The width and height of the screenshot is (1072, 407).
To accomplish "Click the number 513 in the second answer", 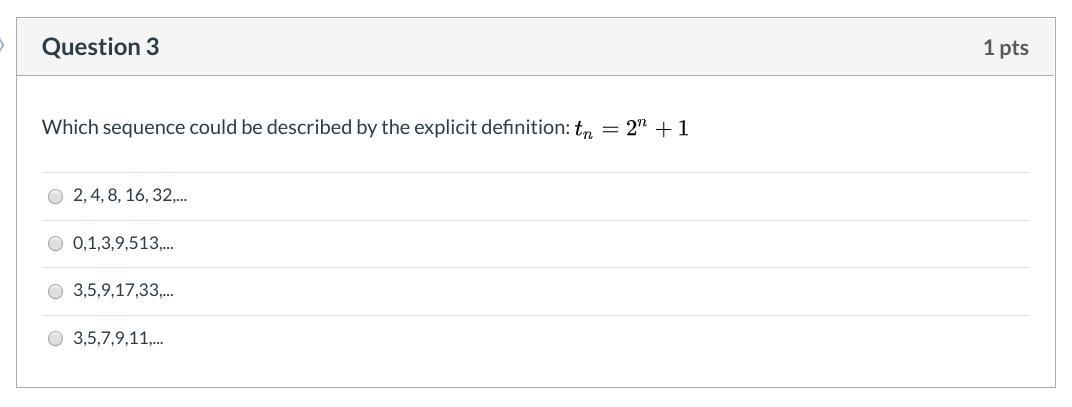I will coord(144,243).
